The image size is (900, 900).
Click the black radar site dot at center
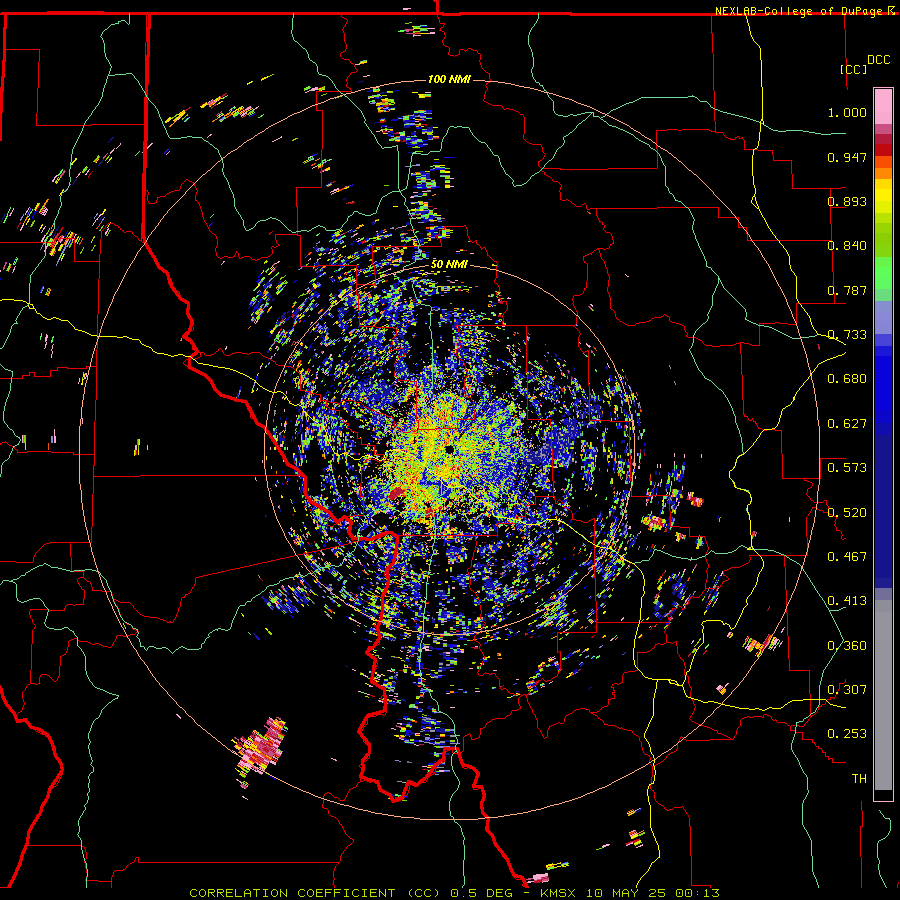pos(449,449)
